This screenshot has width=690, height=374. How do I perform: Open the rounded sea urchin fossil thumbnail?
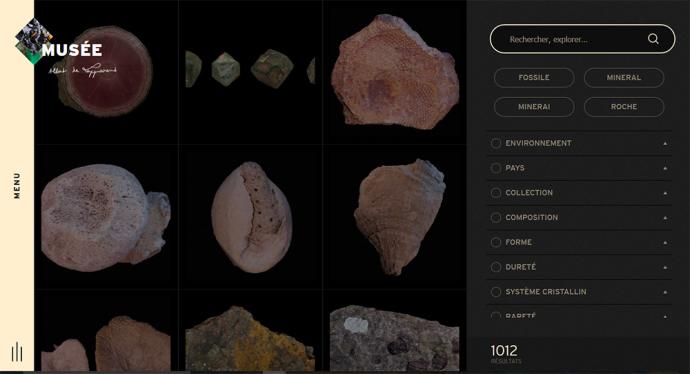106,217
